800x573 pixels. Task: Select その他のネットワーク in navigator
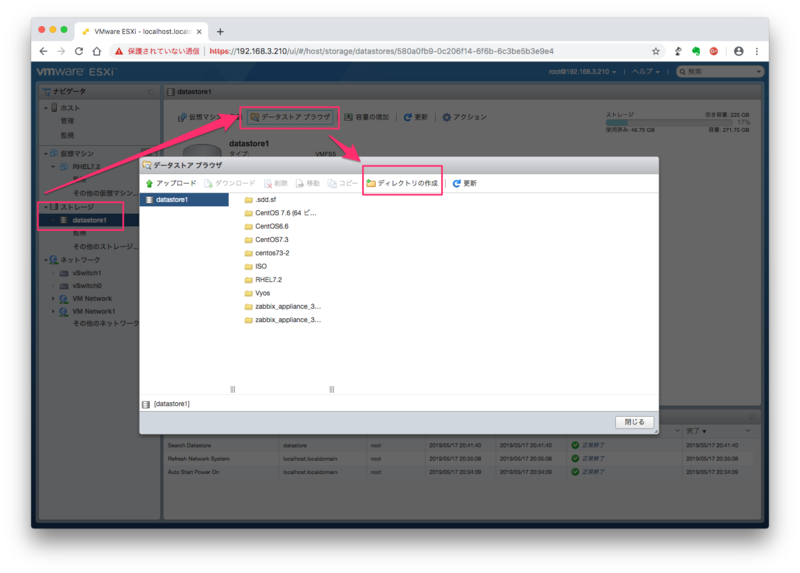(x=106, y=323)
